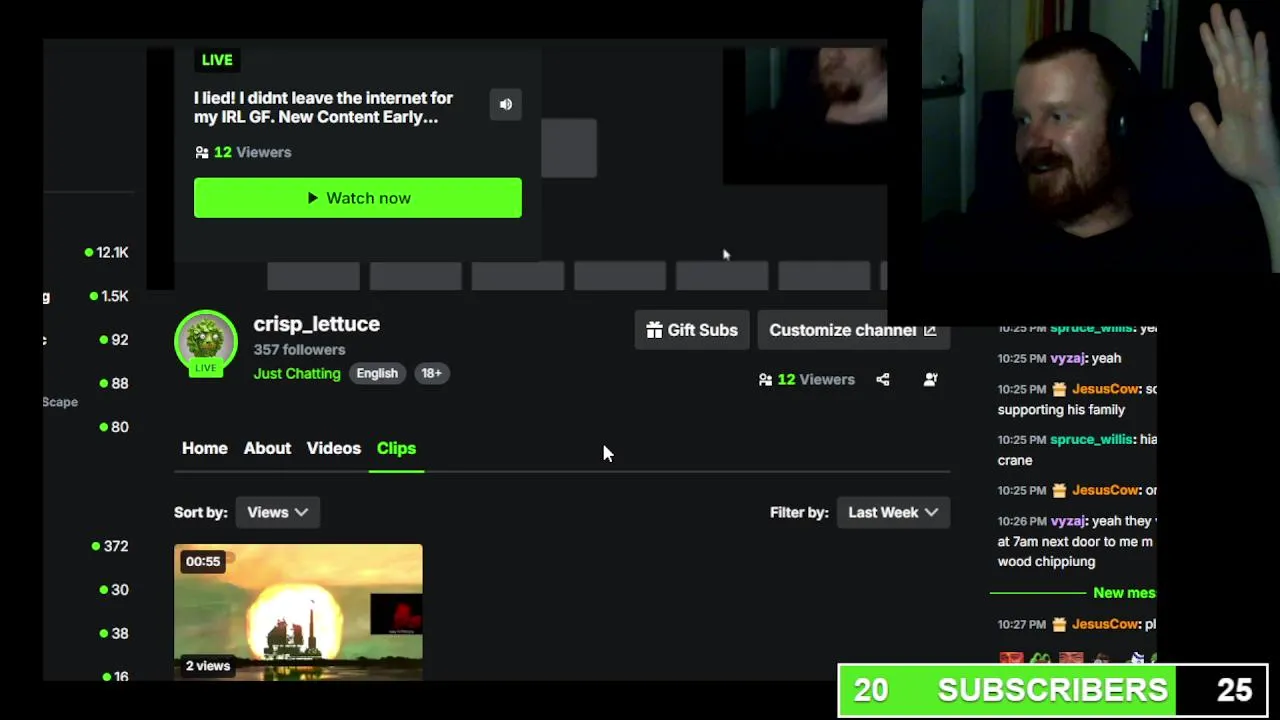The height and width of the screenshot is (720, 1280).
Task: Open the Just Chatting category link
Action: [x=297, y=373]
